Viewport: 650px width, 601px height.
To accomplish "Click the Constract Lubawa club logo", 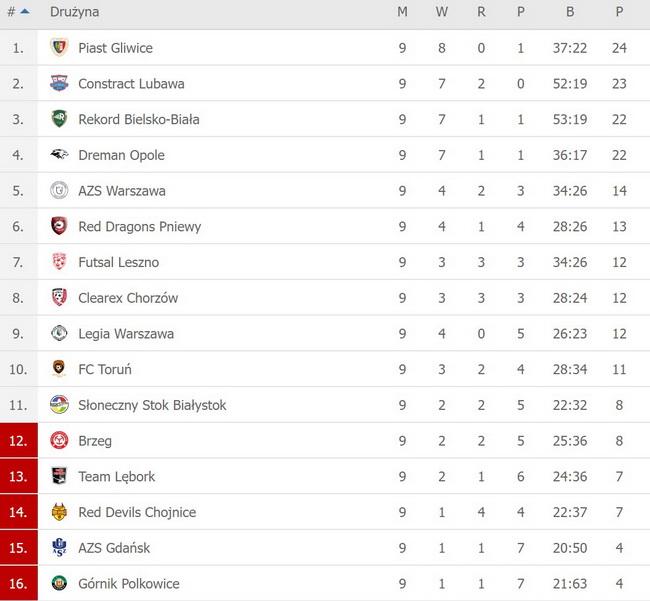I will (x=59, y=84).
